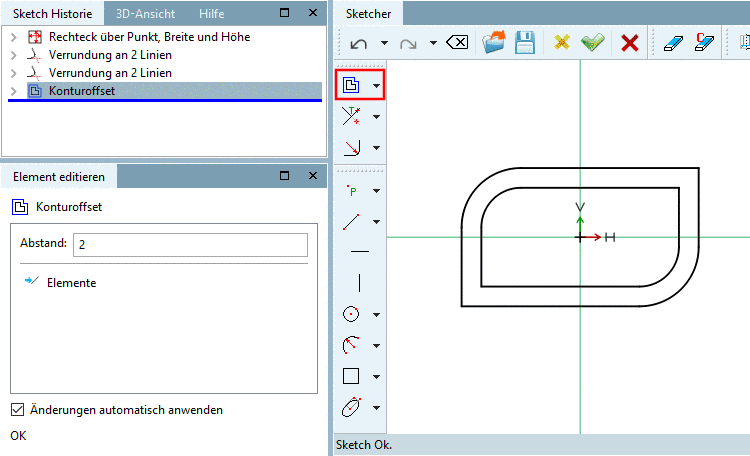Click the Abstand input field
750x456 pixels.
coord(190,245)
